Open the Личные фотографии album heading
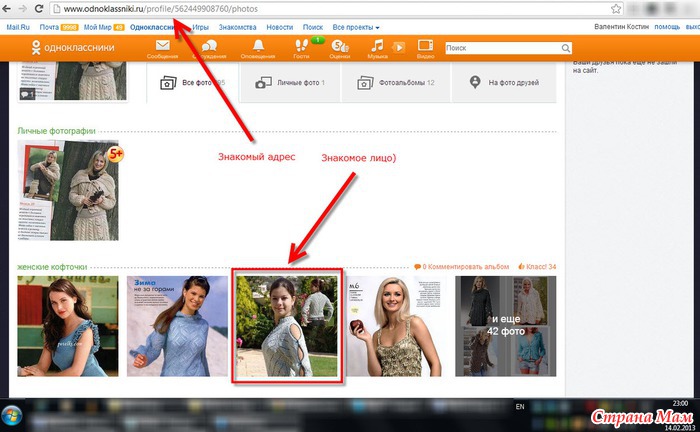Viewport: 700px width, 432px height. click(x=56, y=131)
